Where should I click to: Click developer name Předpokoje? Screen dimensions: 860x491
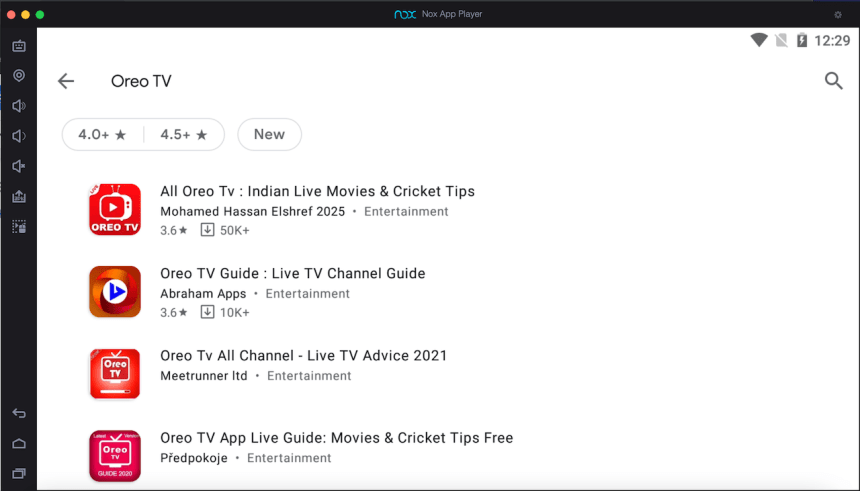click(194, 458)
